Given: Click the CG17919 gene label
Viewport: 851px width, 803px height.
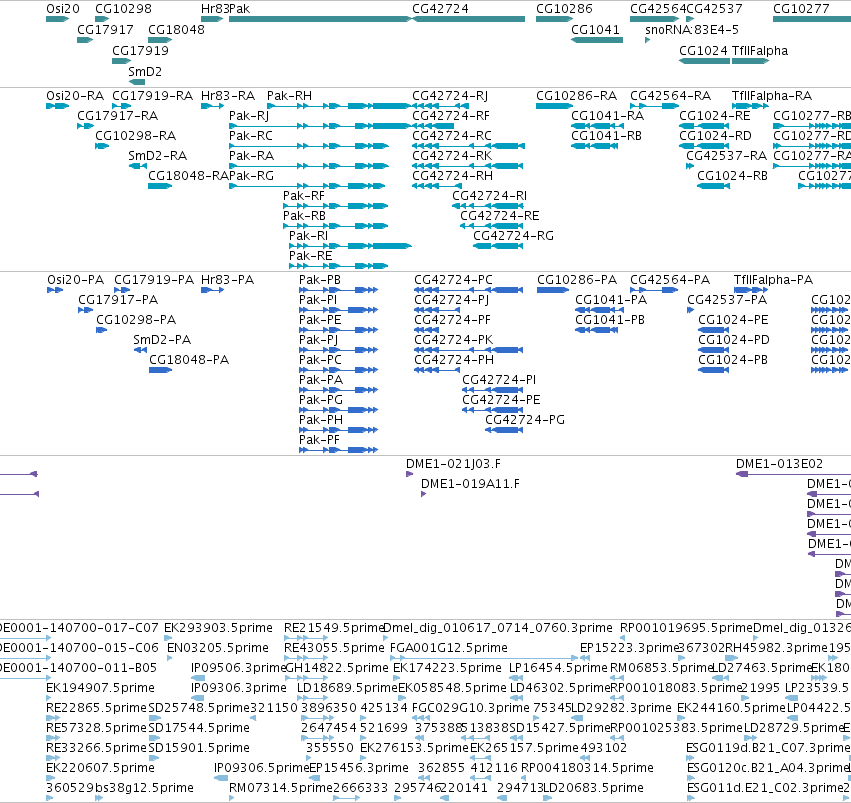Looking at the screenshot, I should click(x=141, y=50).
